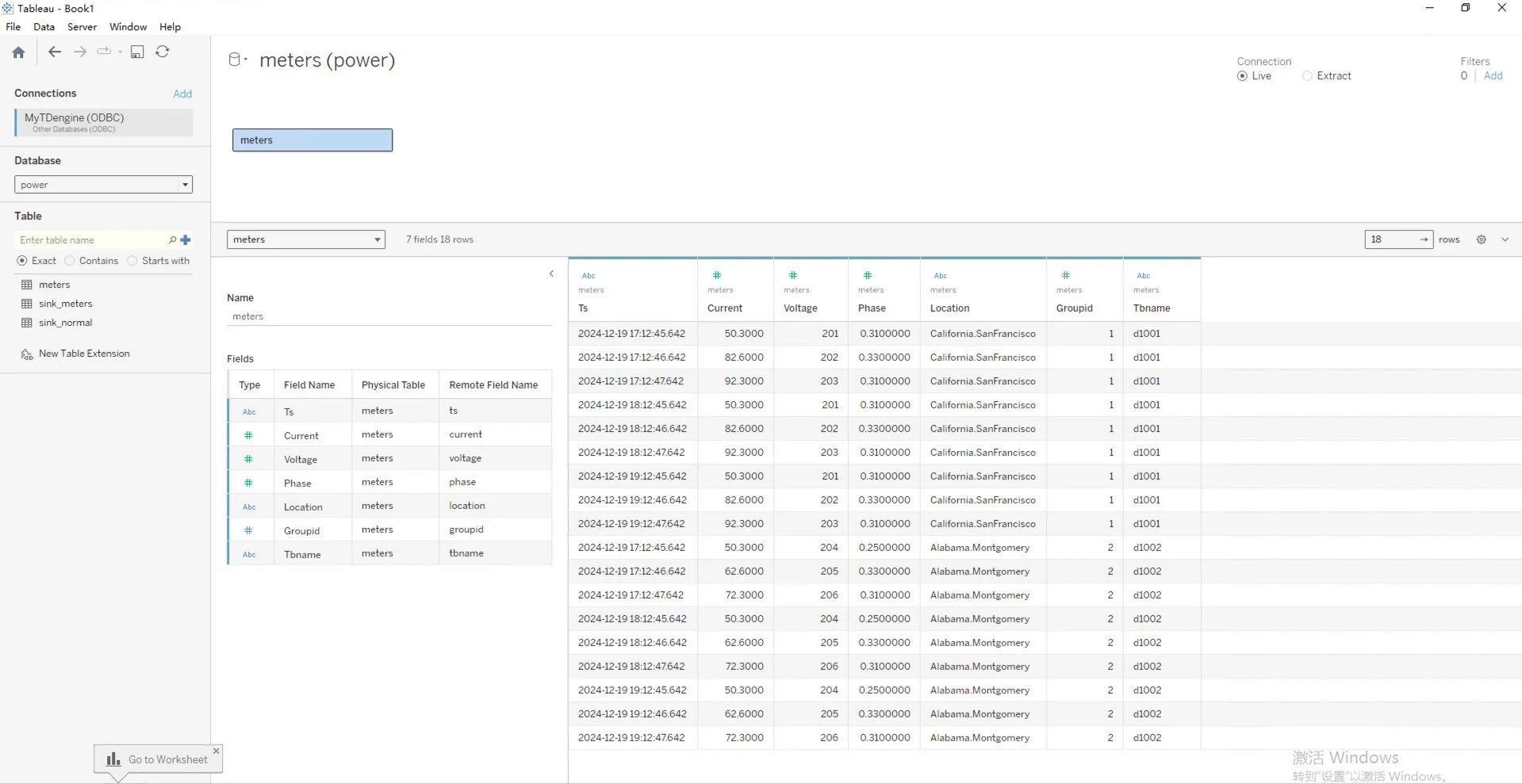Click the meters table grid icon
1522x784 pixels.
click(x=27, y=285)
